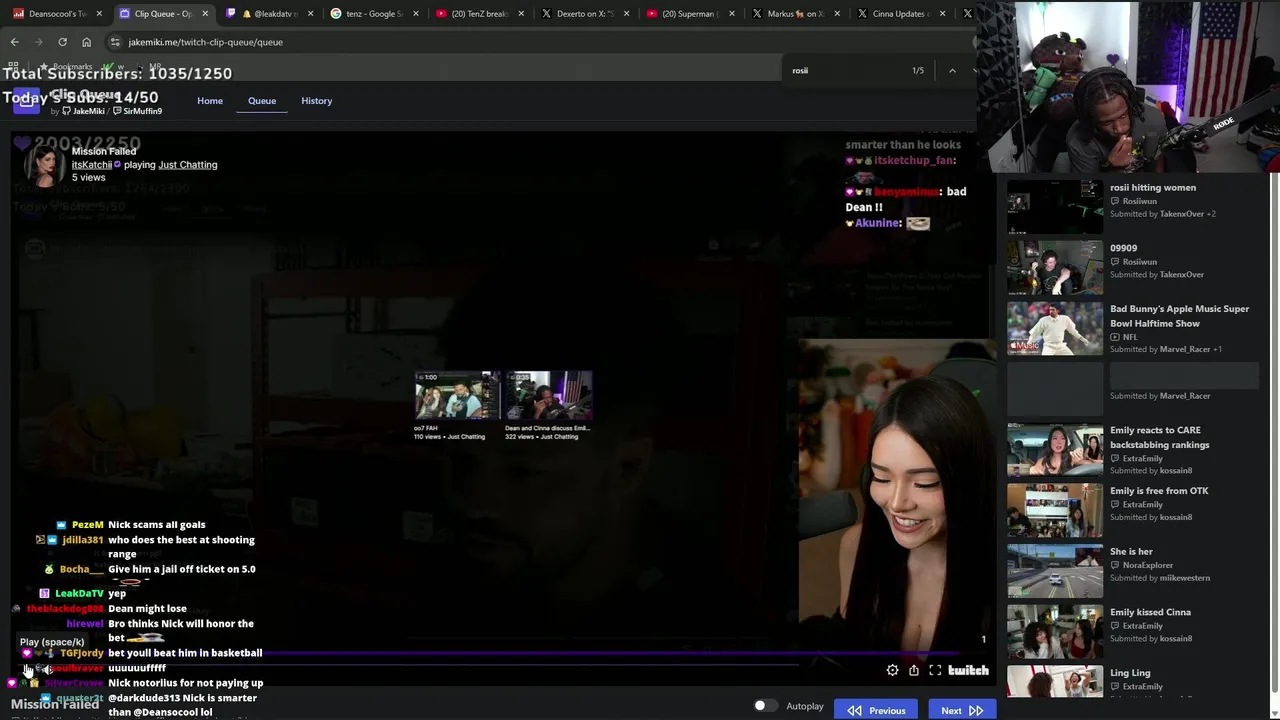Open the Home navigation tab

[x=210, y=101]
